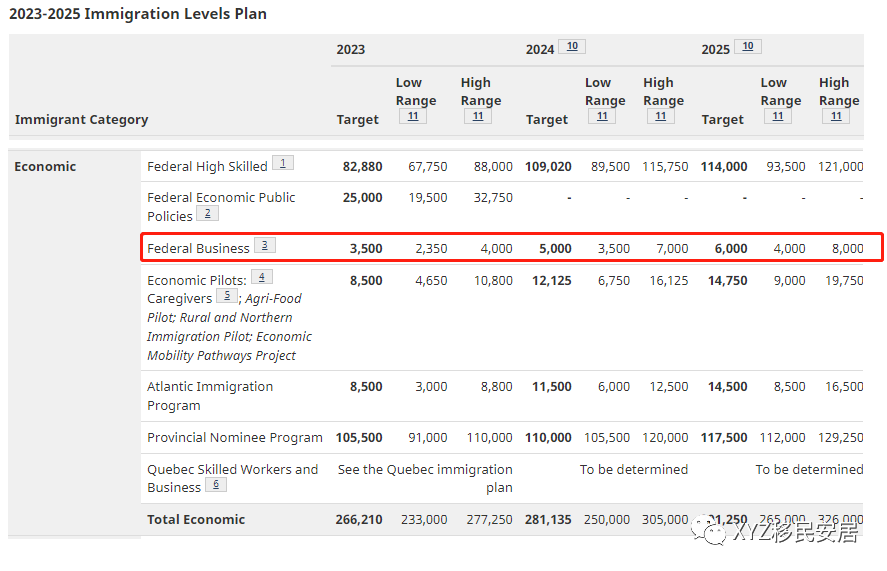Open footnote 10 beside the 2025 heading
Viewport: 887px width, 571px height.
pyautogui.click(x=748, y=46)
